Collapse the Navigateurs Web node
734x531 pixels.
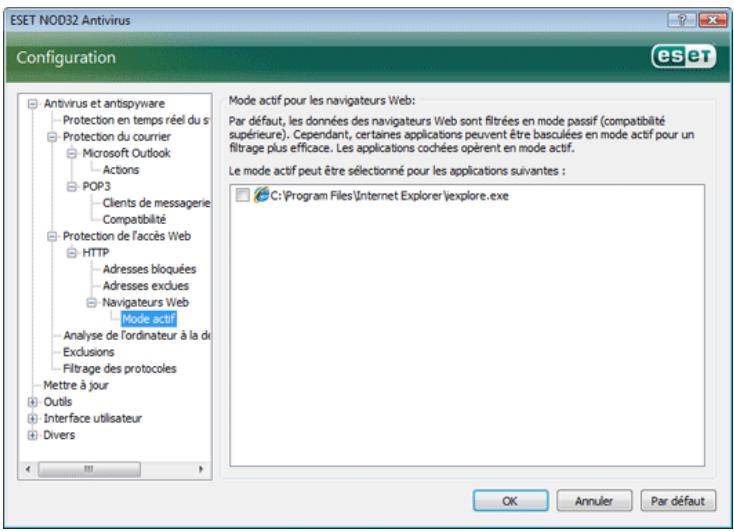(x=91, y=302)
